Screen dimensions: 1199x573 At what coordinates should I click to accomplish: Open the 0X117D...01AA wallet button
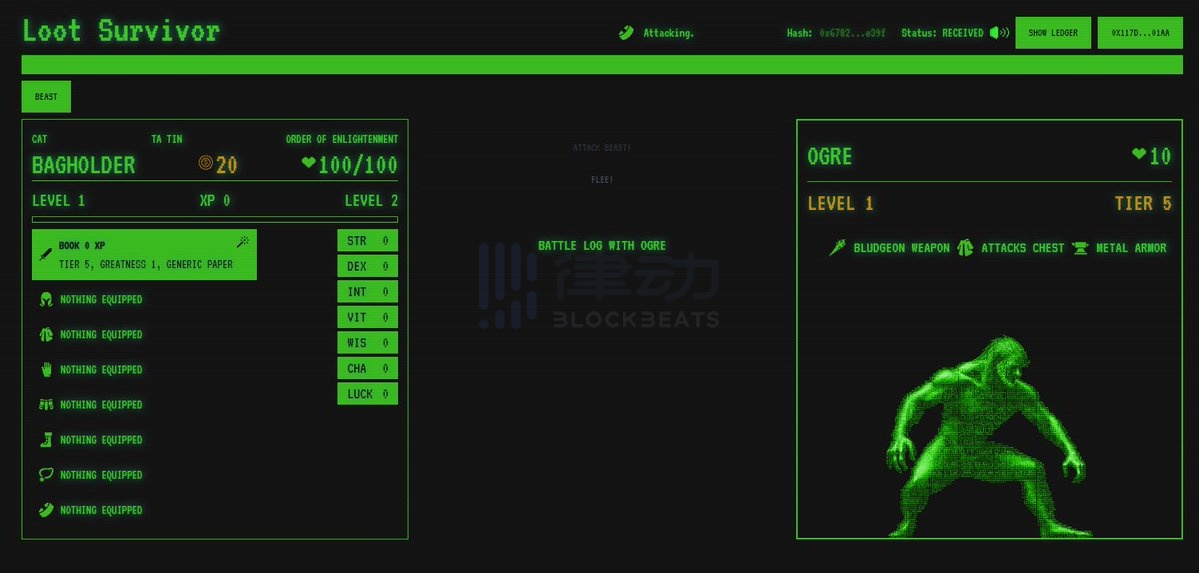1140,33
